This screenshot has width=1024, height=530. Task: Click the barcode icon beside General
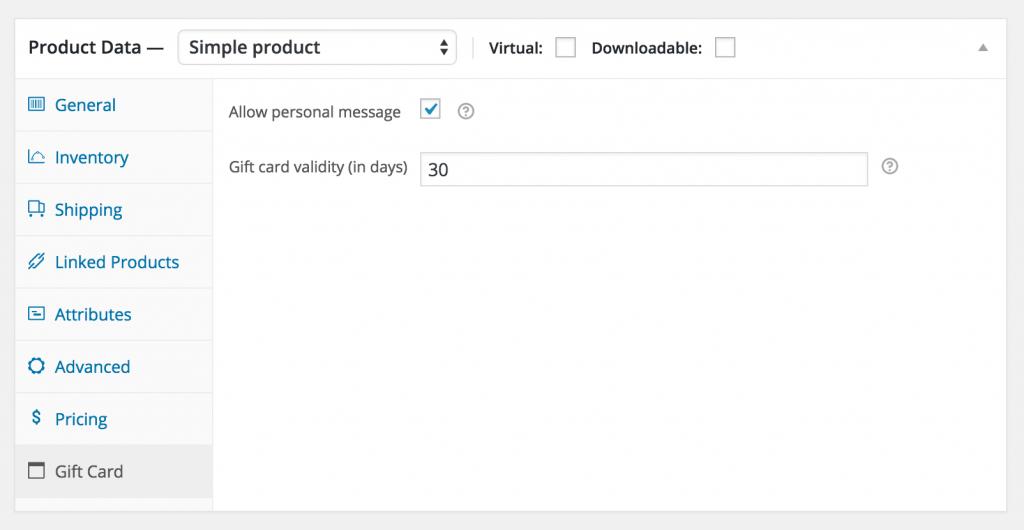pos(37,105)
